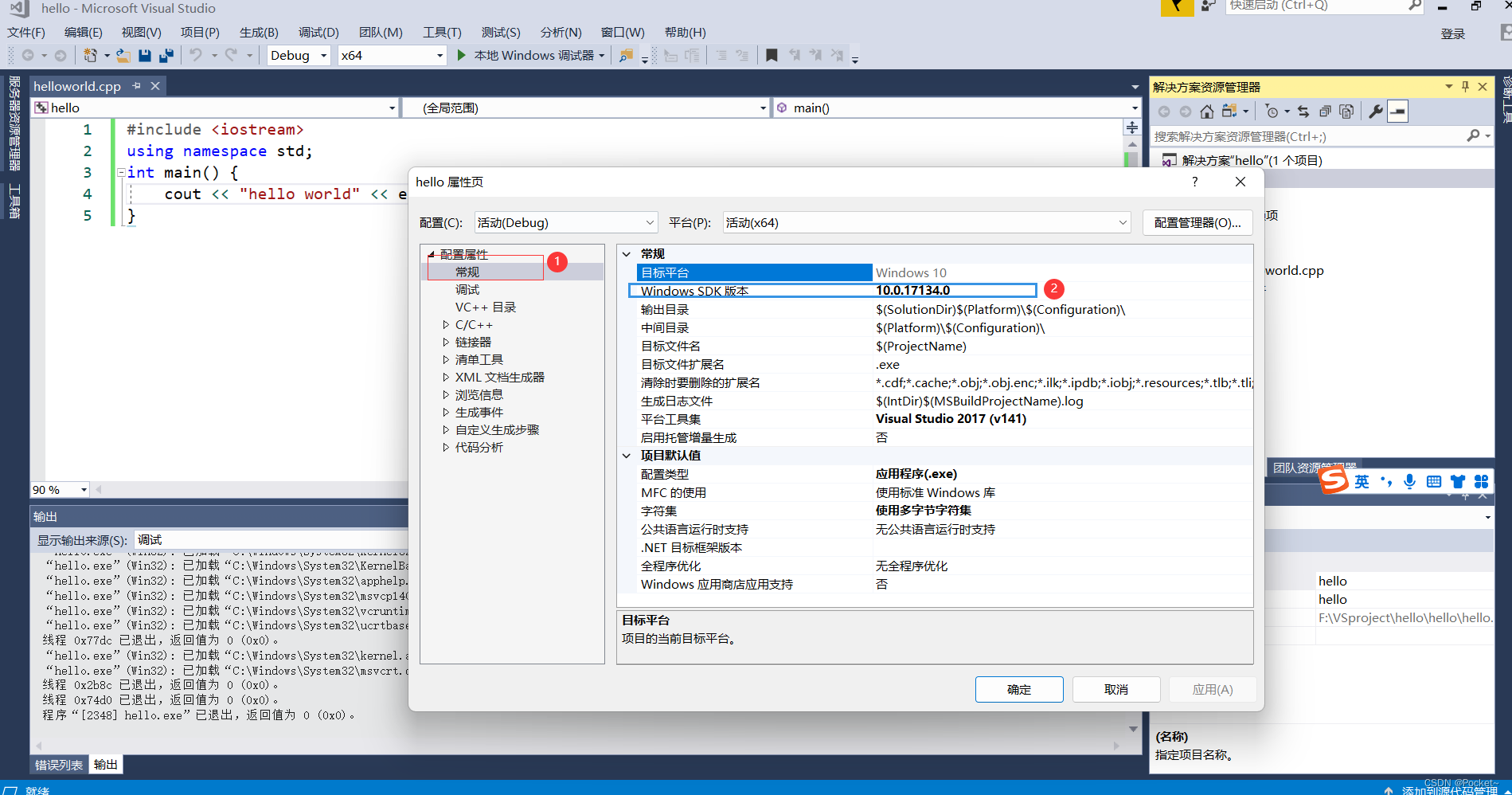Screen dimensions: 1512x795
Task: Click the Redo arrow icon
Action: (x=232, y=55)
